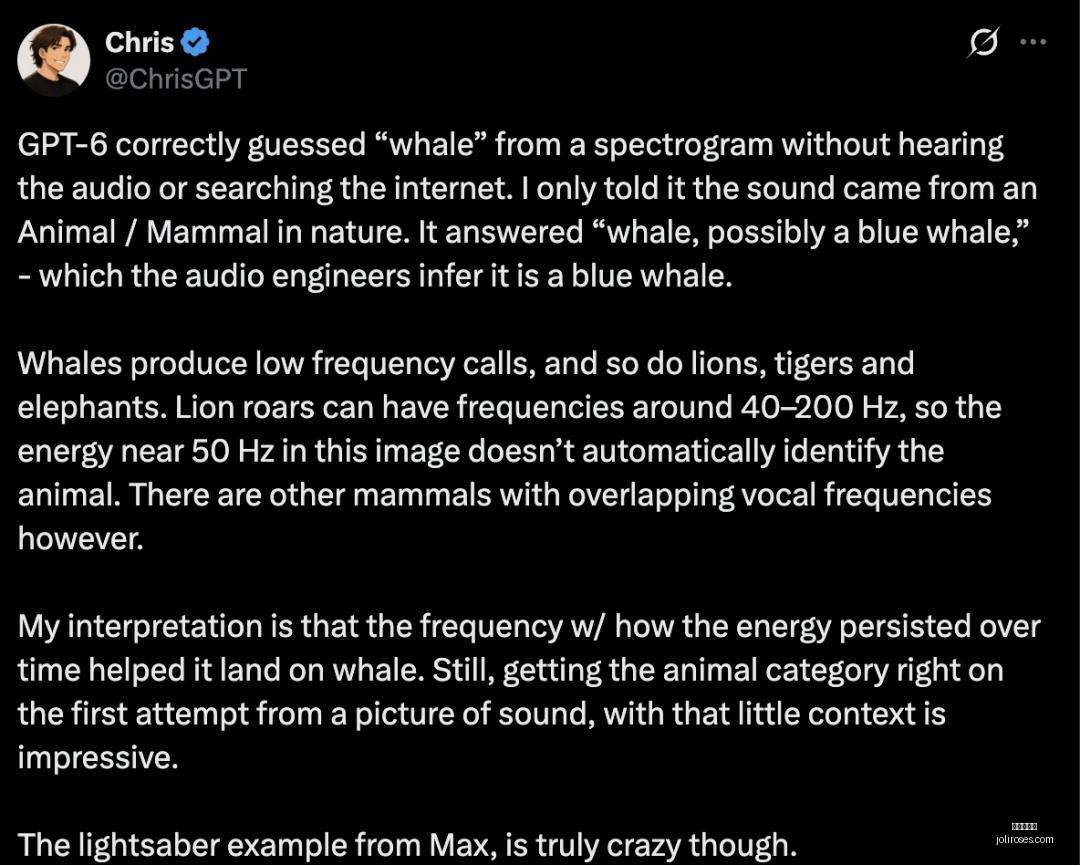The image size is (1080, 865).
Task: Click the display name Chris
Action: point(140,43)
